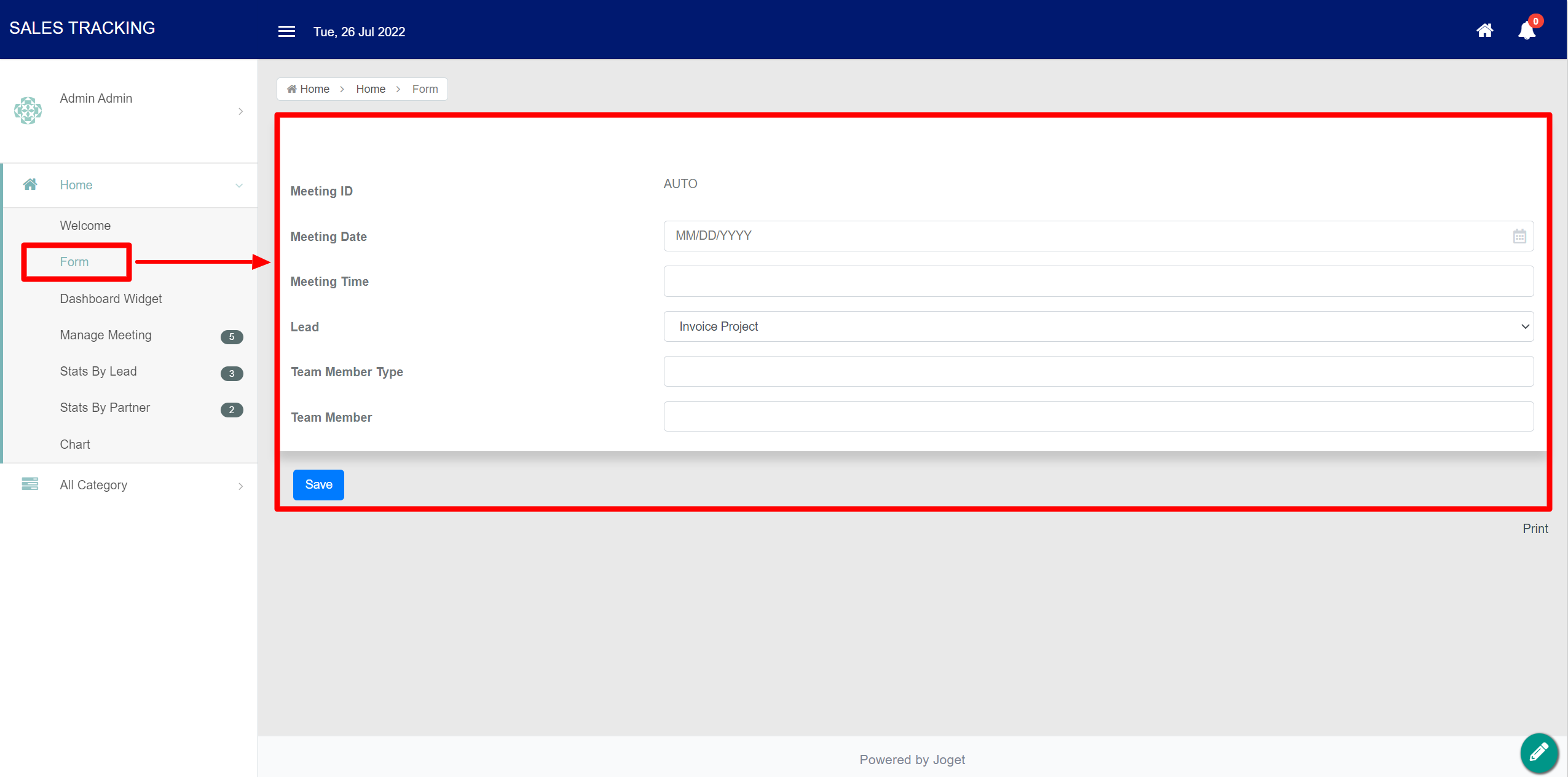Click the Print link
Viewport: 1568px width, 777px height.
pyautogui.click(x=1535, y=529)
